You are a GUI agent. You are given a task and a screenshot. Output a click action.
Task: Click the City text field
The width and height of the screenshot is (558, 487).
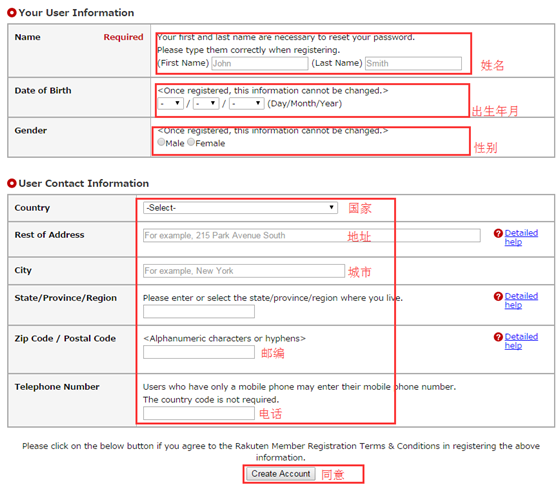coord(244,271)
